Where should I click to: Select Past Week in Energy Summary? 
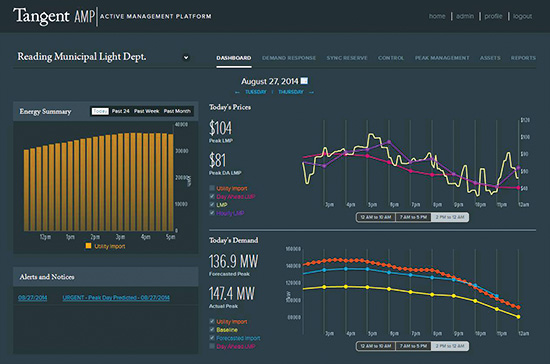(146, 111)
